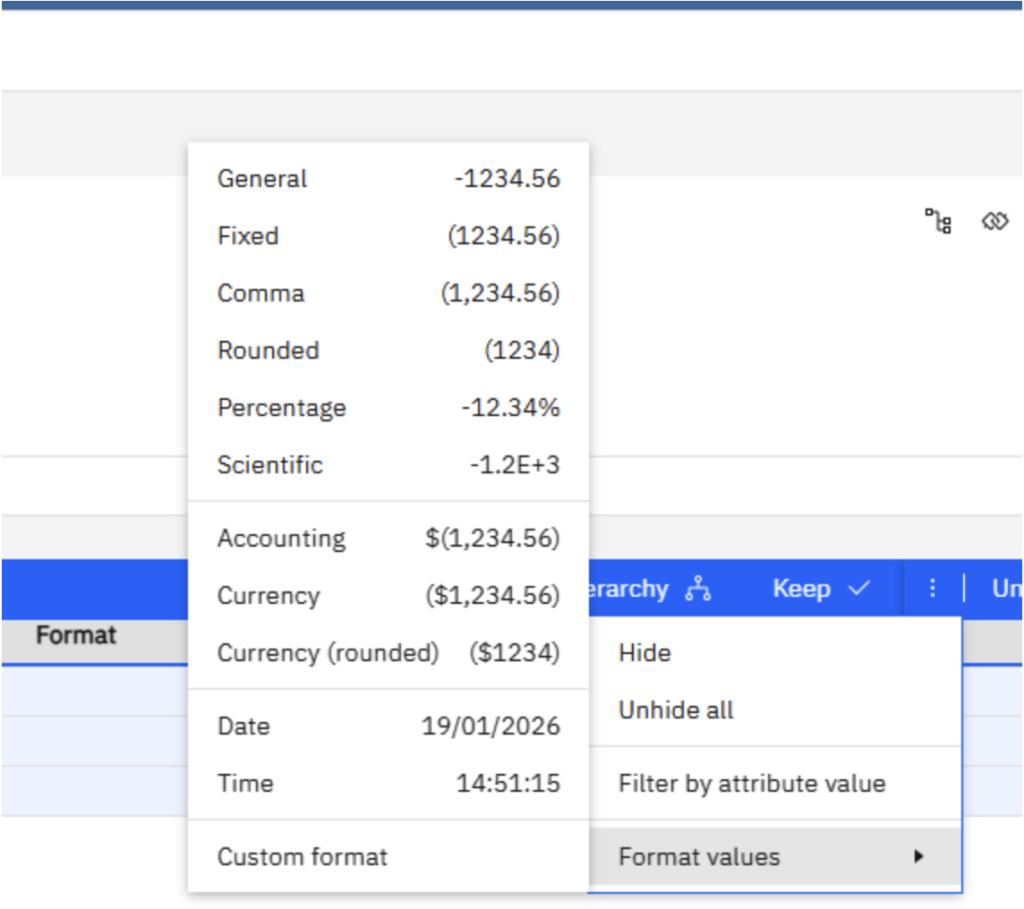Select Filter by attribute value
This screenshot has width=1024, height=909.
(x=752, y=784)
